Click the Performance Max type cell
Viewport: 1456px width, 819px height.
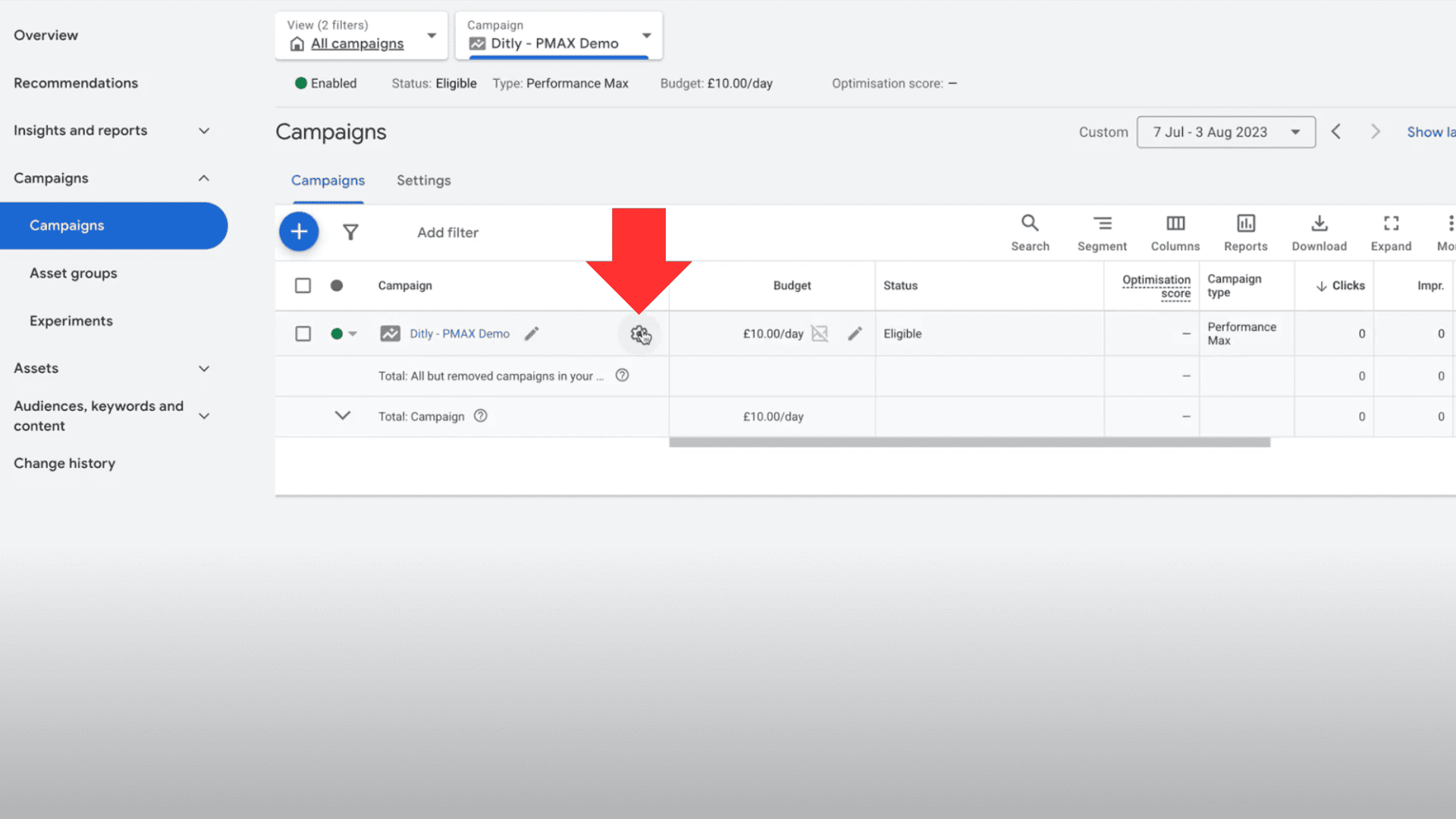point(1241,334)
